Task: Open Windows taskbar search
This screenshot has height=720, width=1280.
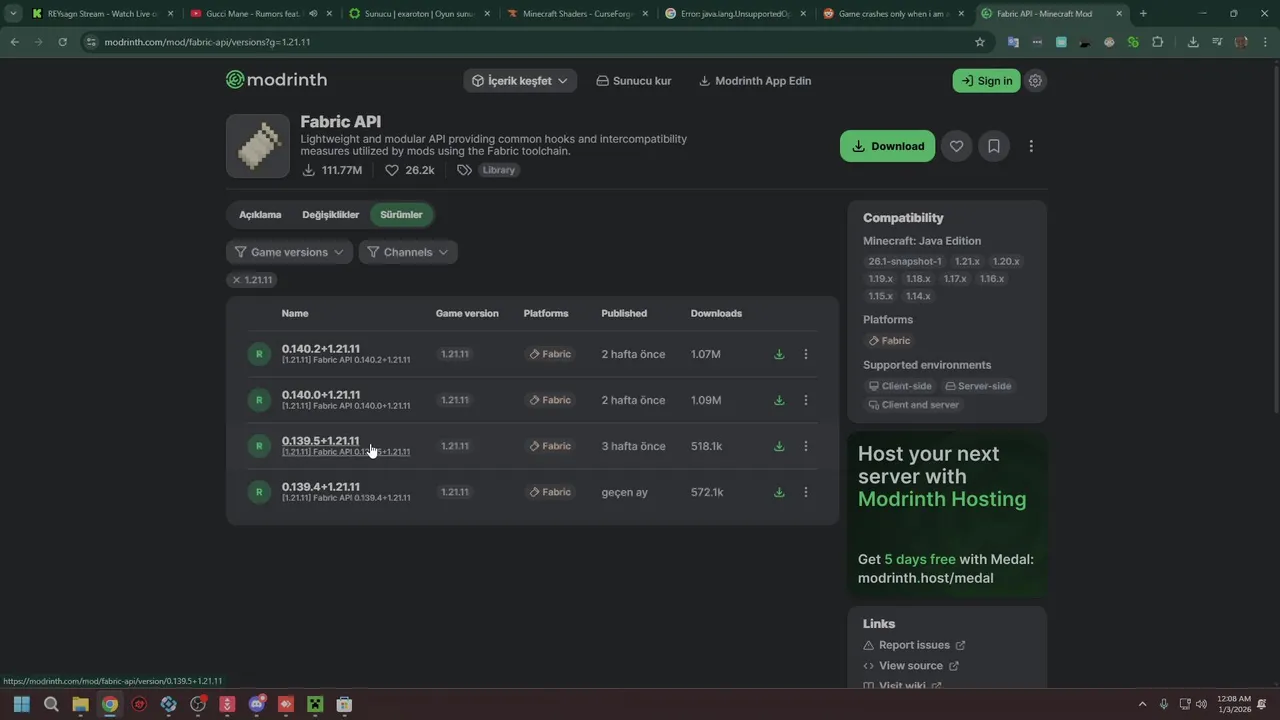Action: pyautogui.click(x=51, y=704)
